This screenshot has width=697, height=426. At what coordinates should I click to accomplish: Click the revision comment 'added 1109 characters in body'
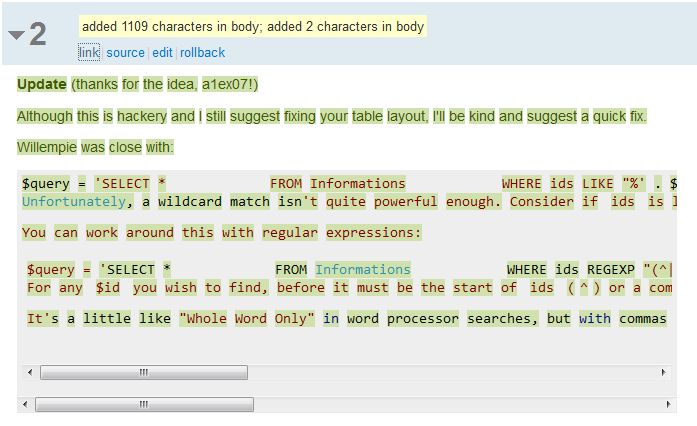pyautogui.click(x=170, y=27)
